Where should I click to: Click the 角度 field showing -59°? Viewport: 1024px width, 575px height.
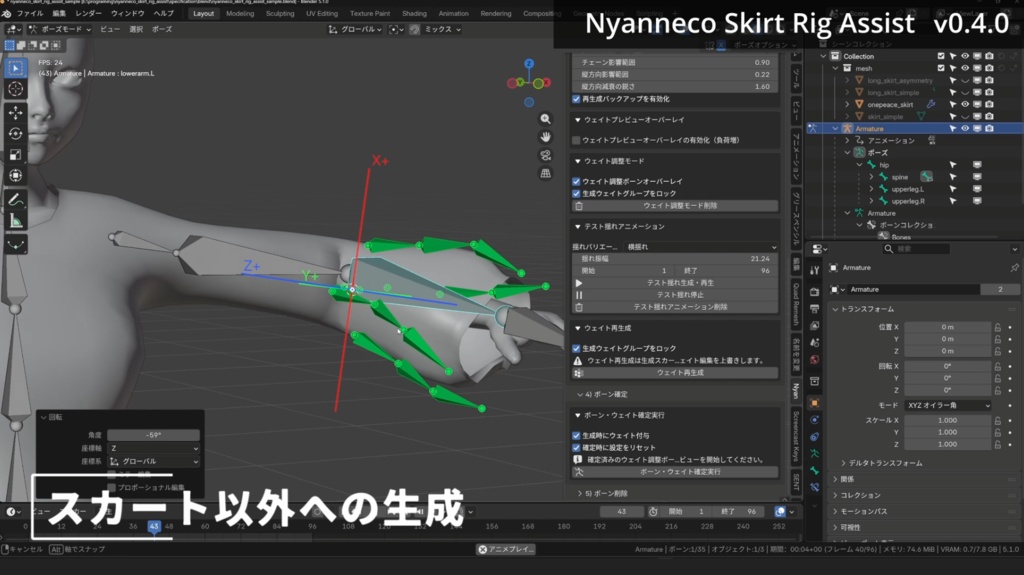(153, 435)
